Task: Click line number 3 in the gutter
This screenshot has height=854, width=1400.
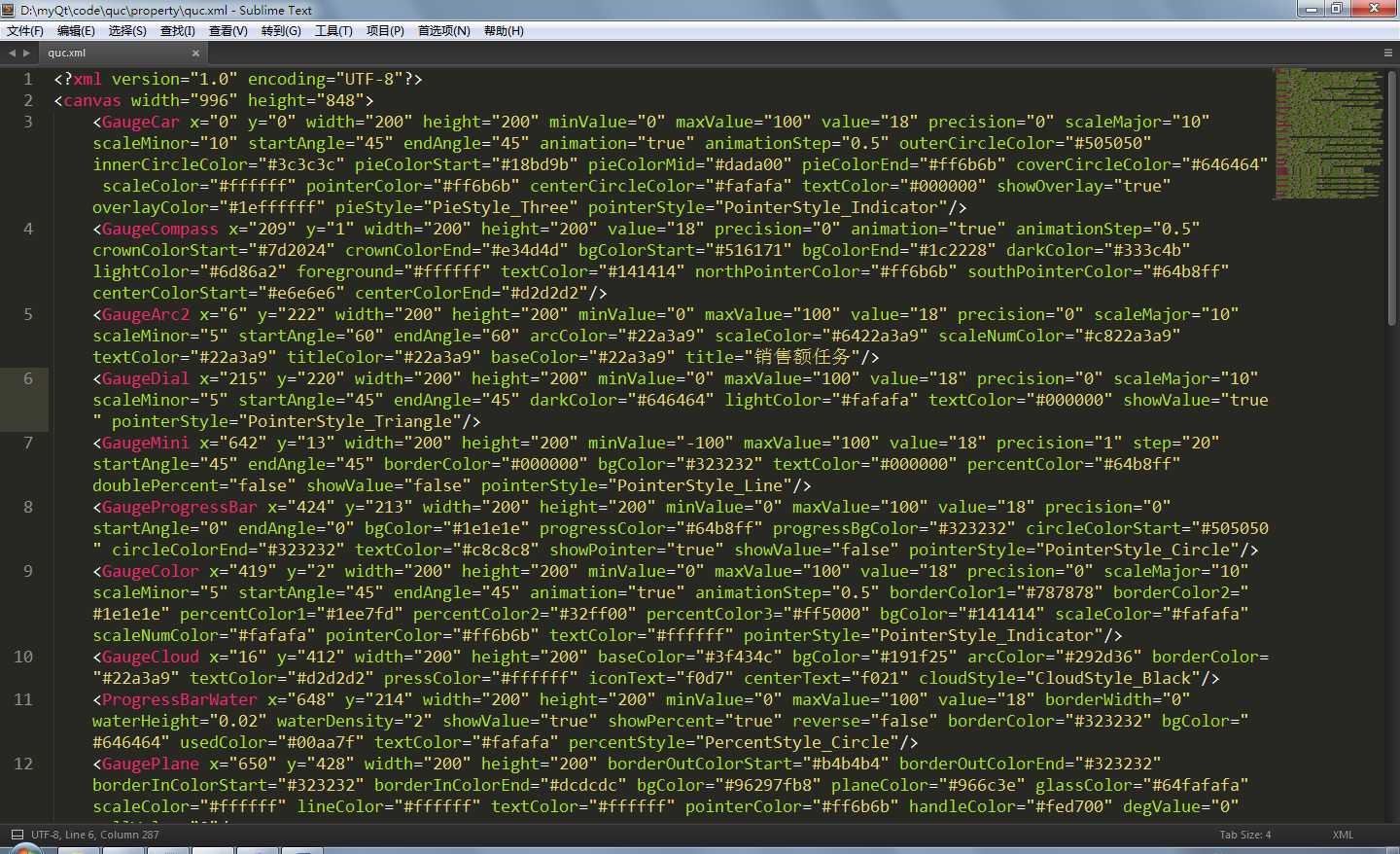Action: [28, 122]
